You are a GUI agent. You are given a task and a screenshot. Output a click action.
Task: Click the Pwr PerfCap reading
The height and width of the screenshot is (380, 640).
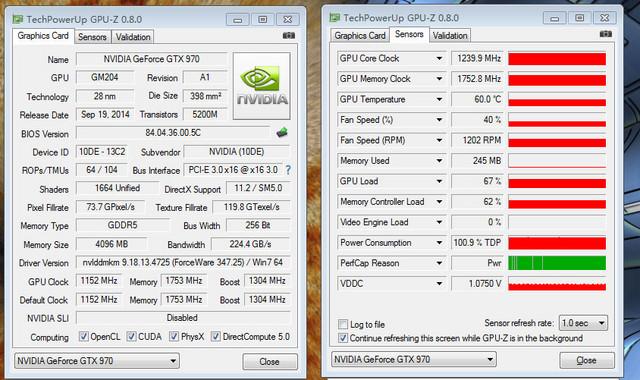point(477,263)
